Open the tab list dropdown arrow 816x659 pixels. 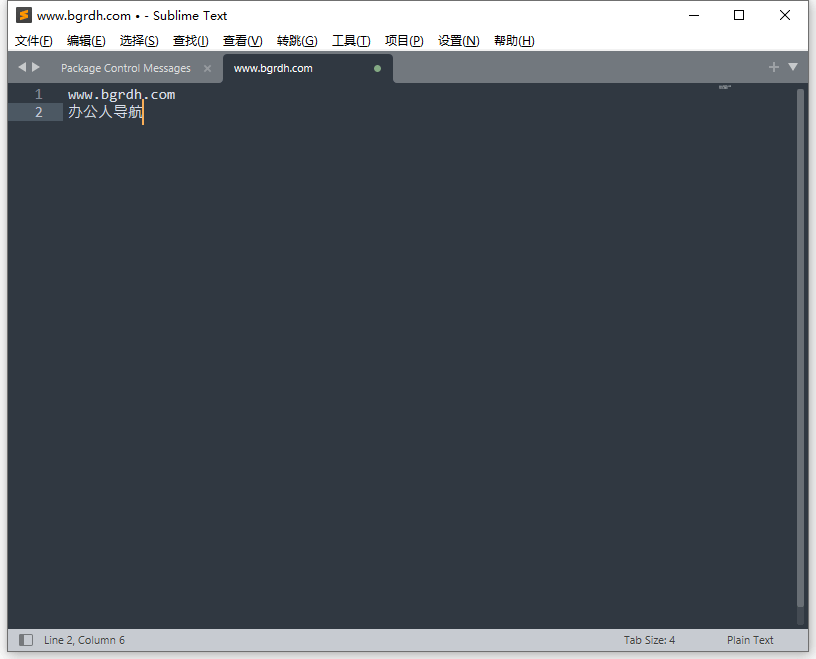pos(793,67)
